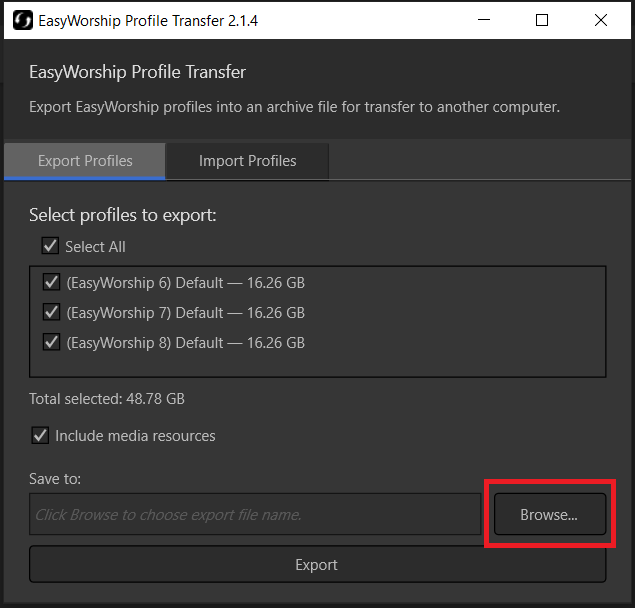Click the 'EasyWorship Profile Transfer' heading

tap(137, 72)
